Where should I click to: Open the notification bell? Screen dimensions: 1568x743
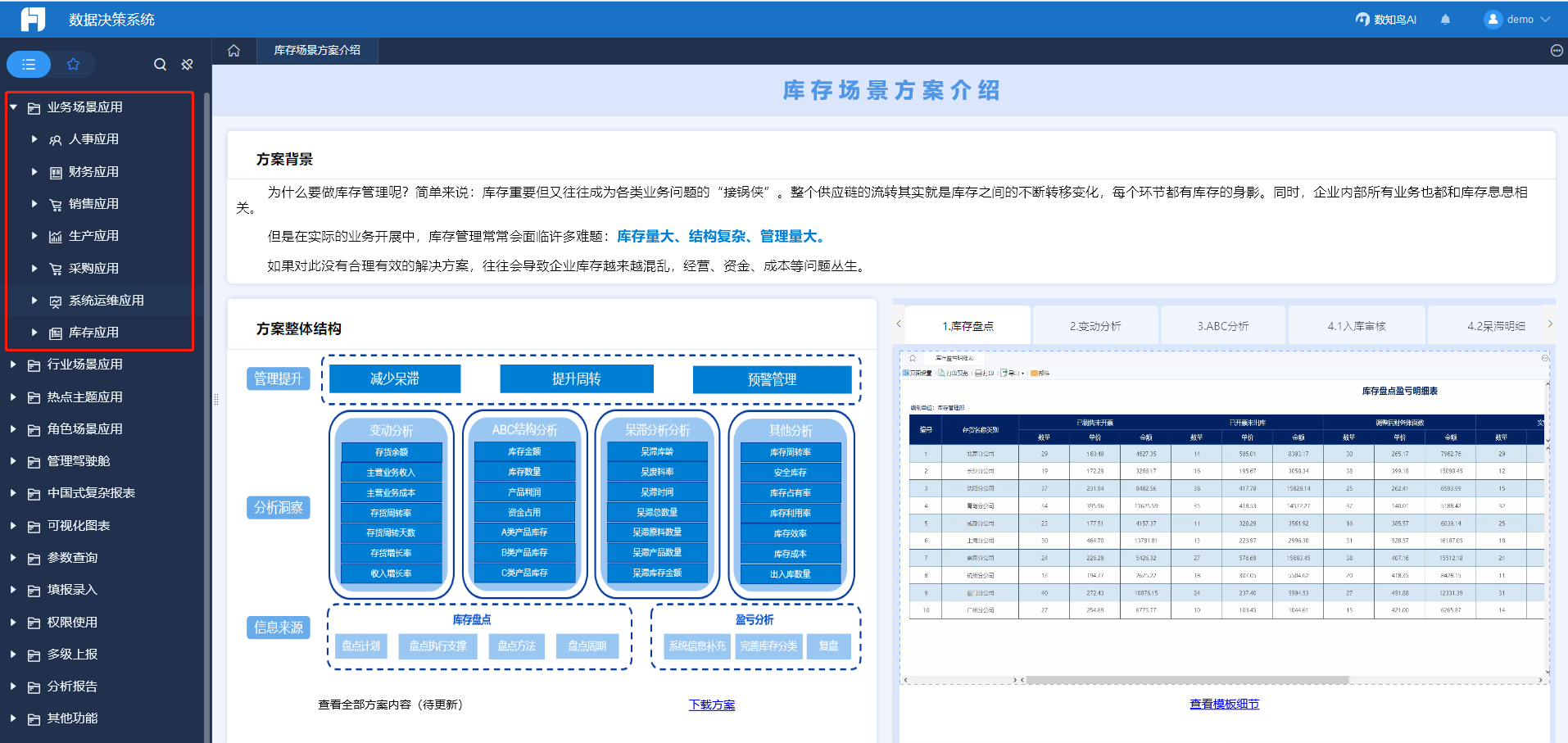click(1445, 20)
